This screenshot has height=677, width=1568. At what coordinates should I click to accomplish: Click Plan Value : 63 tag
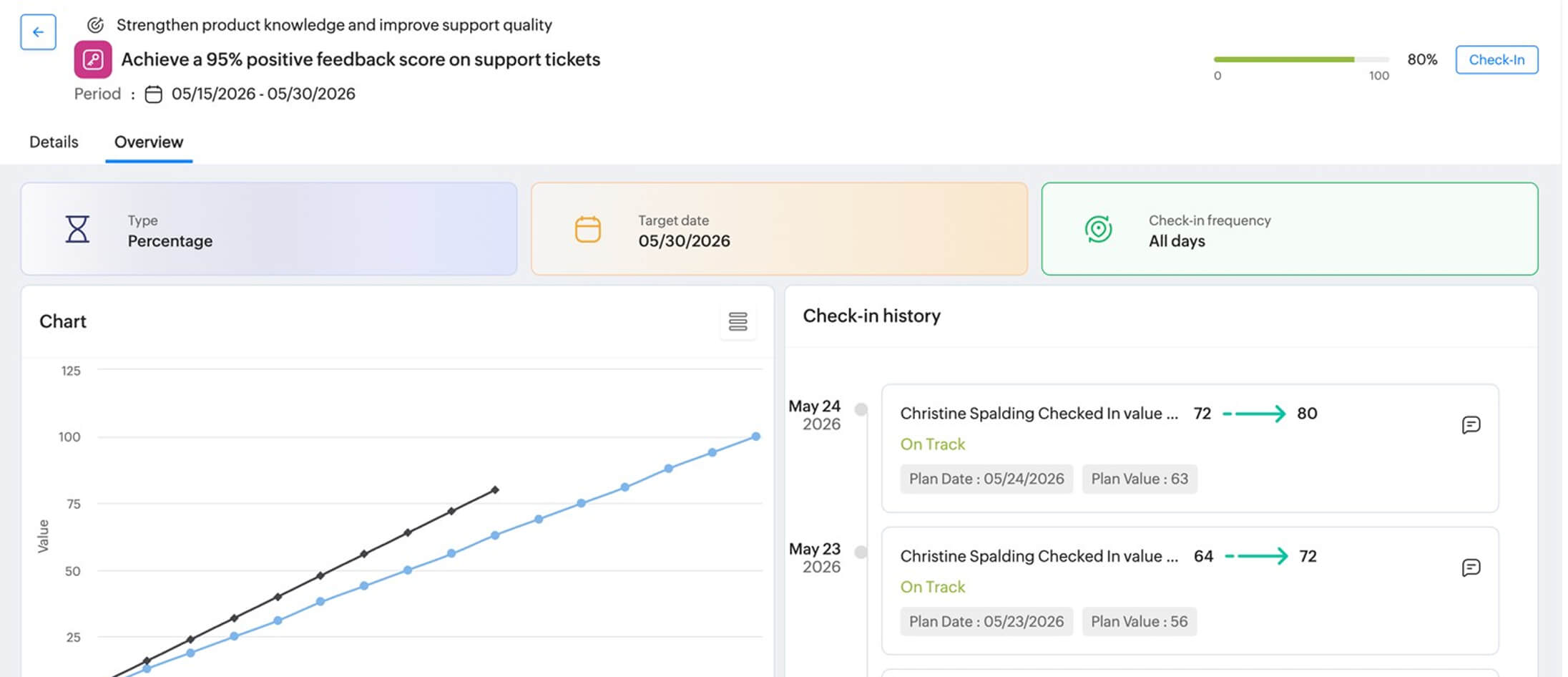point(1140,479)
